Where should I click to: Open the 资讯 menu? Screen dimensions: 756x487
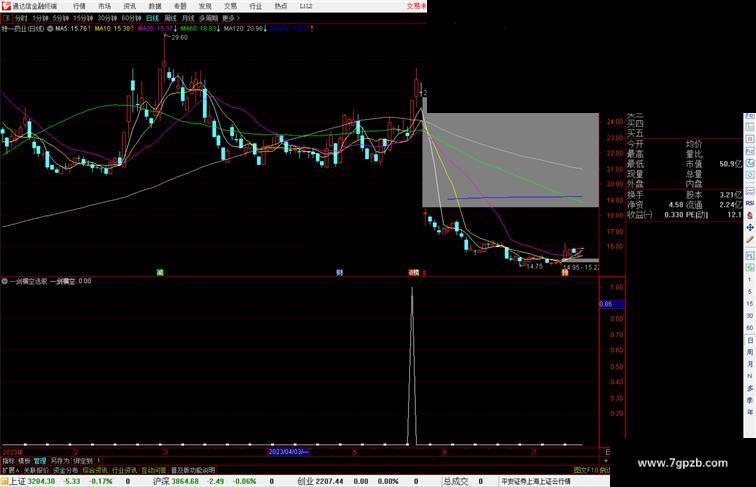(130, 6)
